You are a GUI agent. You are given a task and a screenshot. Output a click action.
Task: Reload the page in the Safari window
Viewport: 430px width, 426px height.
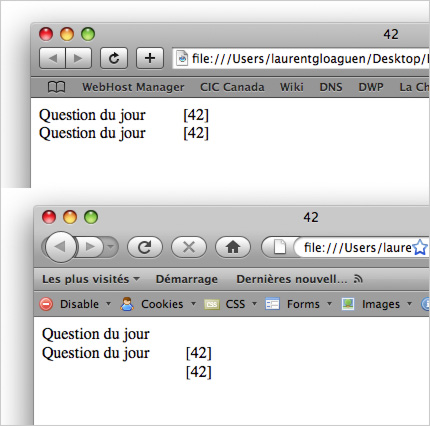pos(114,58)
